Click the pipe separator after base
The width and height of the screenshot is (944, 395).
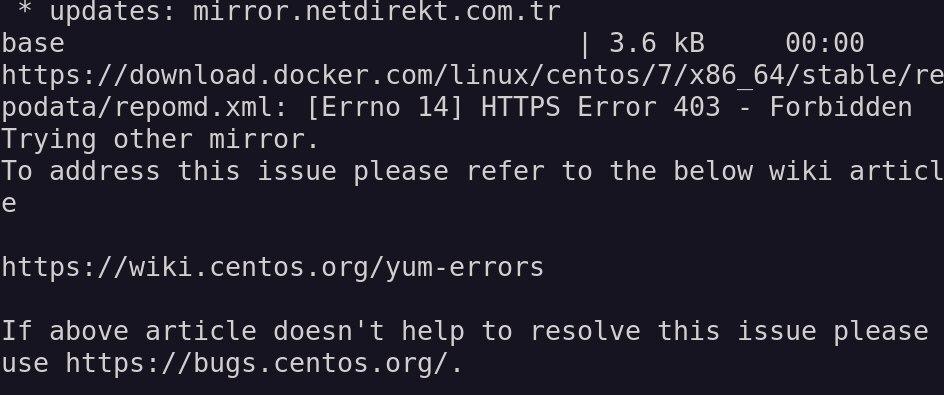click(x=585, y=43)
